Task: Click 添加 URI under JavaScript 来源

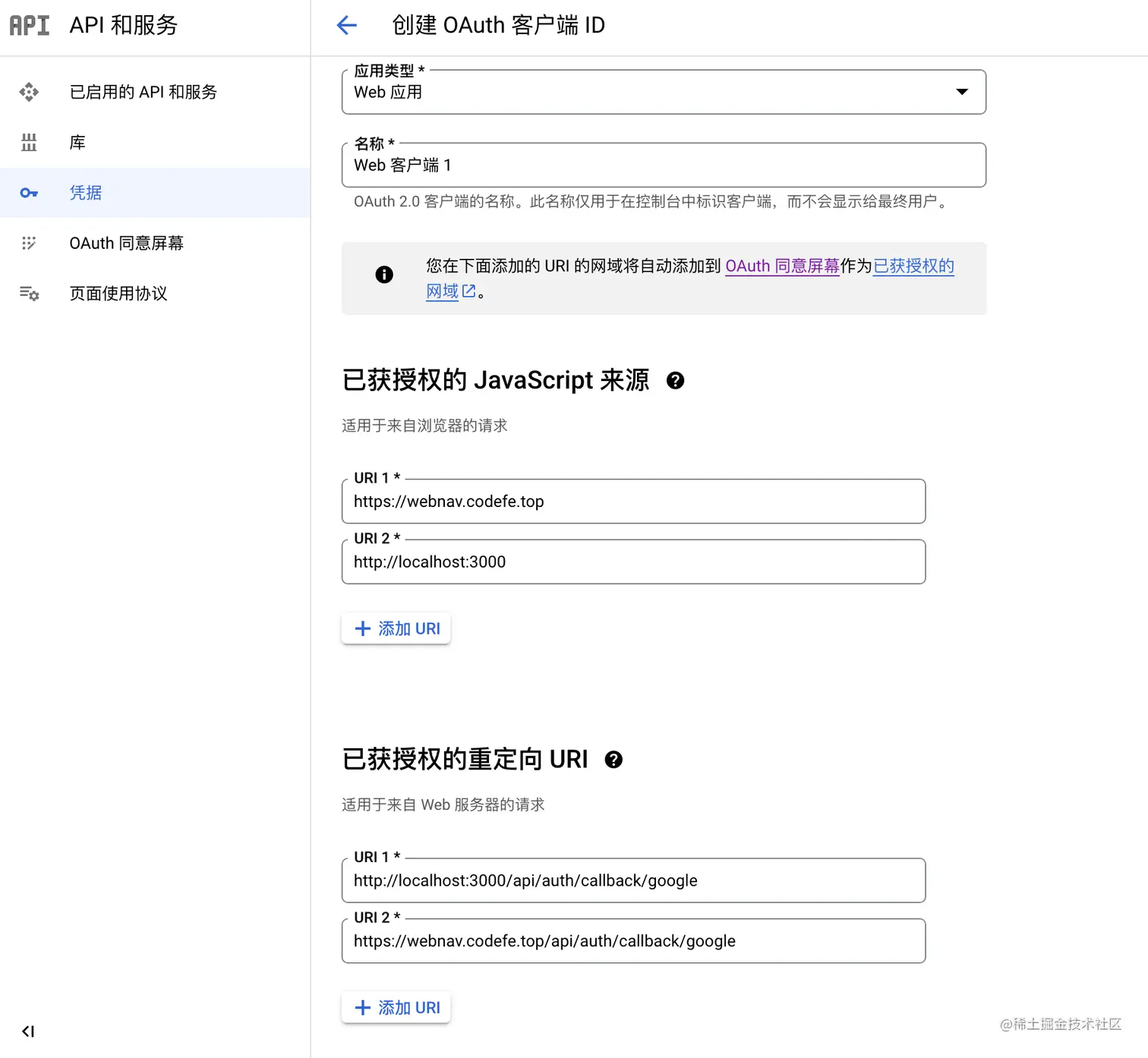Action: point(396,628)
